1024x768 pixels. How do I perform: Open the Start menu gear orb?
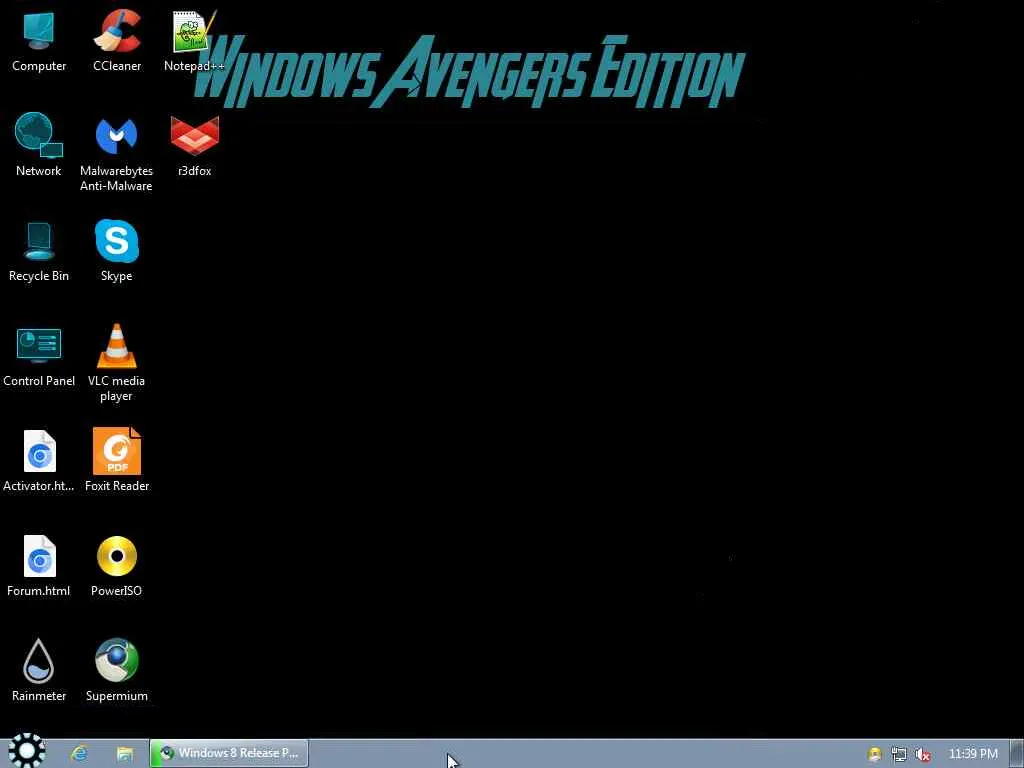[26, 750]
